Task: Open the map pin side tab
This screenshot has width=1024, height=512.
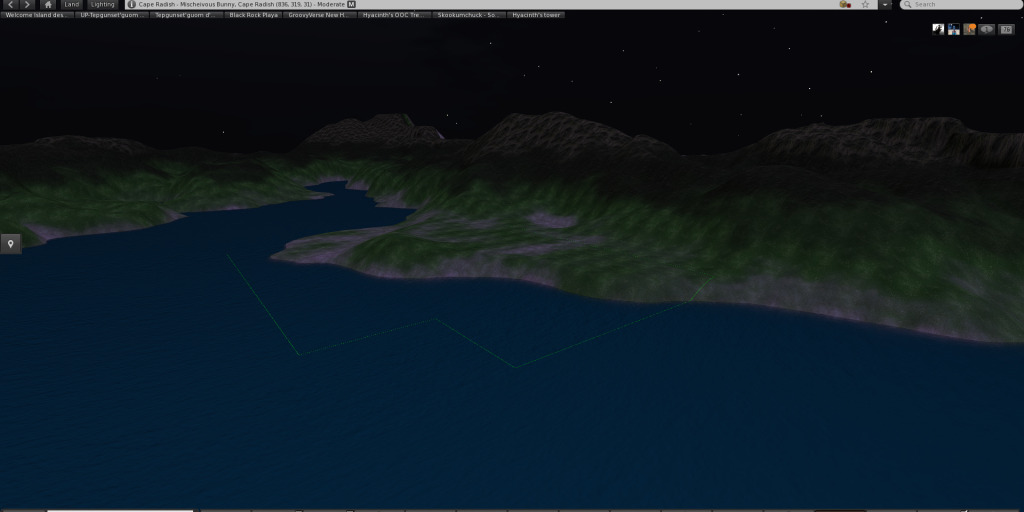Action: point(10,244)
